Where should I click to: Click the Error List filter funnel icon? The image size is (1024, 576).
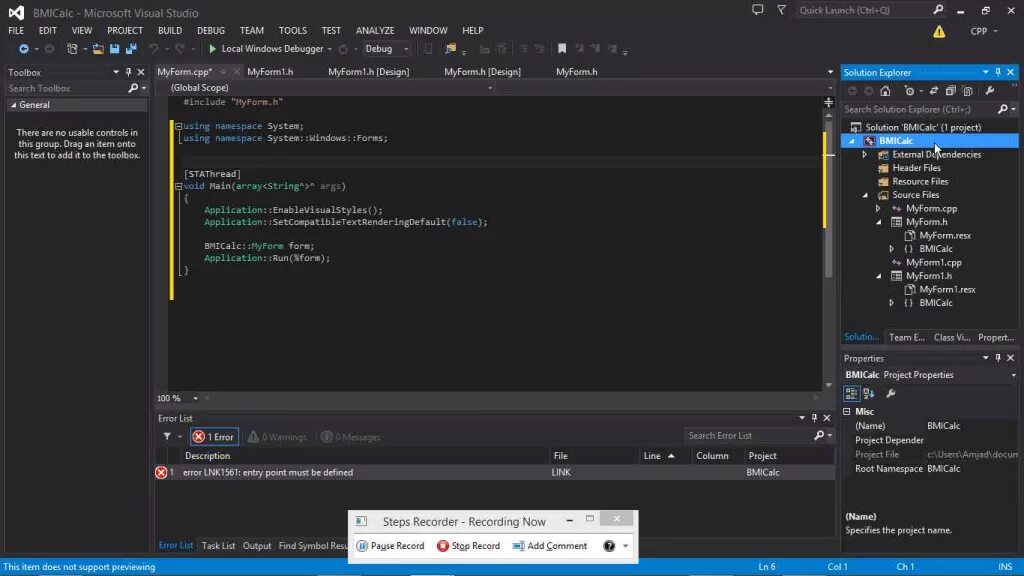coord(167,436)
